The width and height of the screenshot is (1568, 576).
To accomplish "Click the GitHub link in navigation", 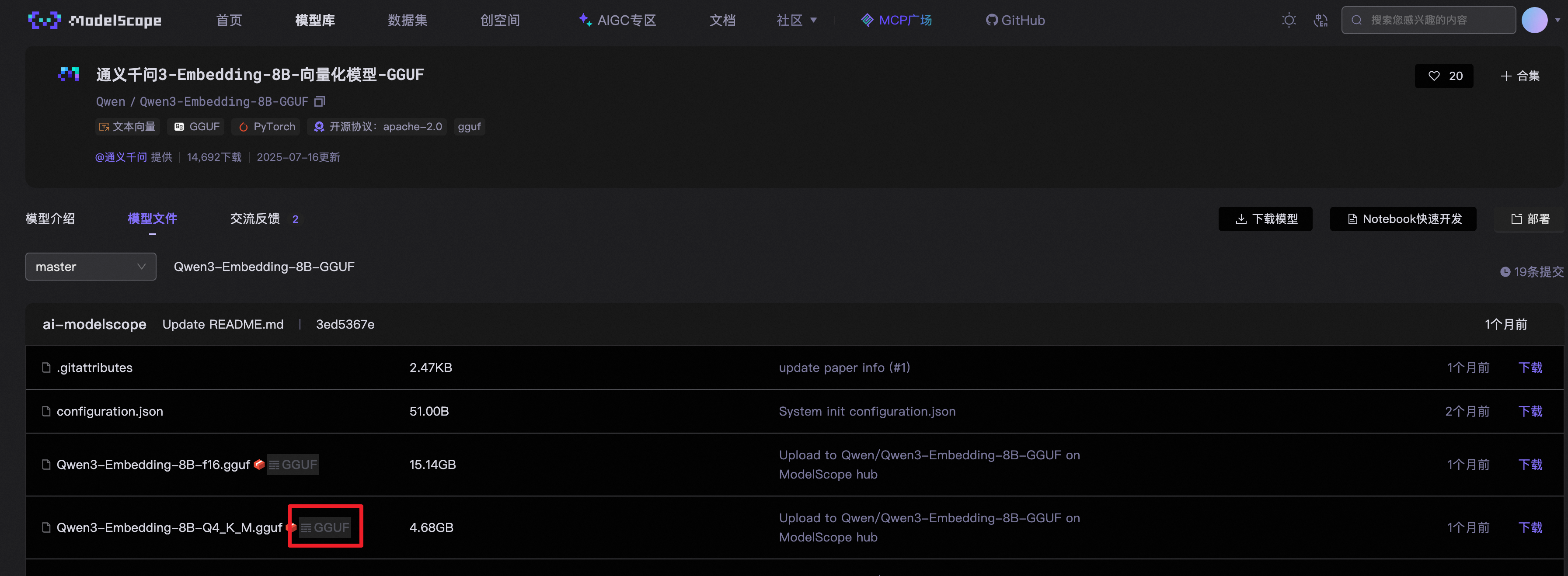I will (x=1015, y=20).
